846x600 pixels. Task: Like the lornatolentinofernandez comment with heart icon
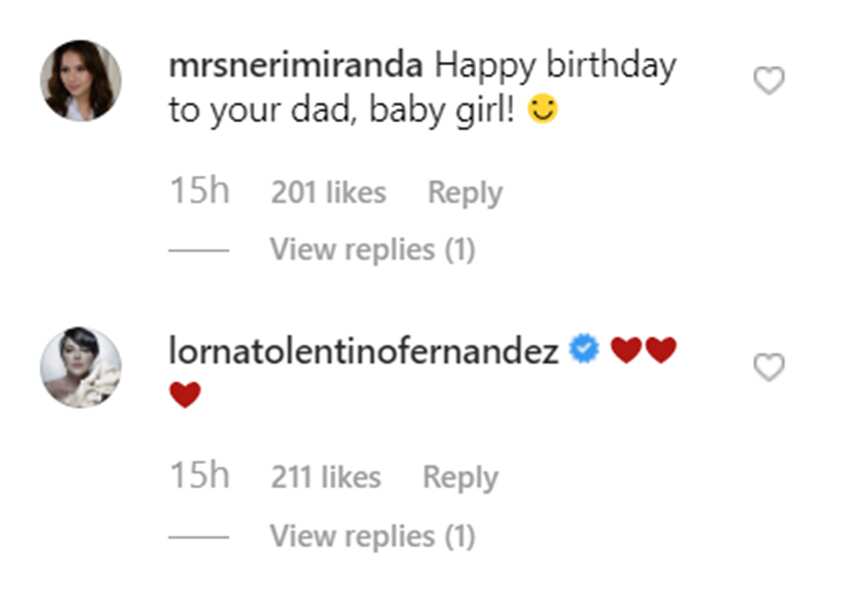[769, 367]
